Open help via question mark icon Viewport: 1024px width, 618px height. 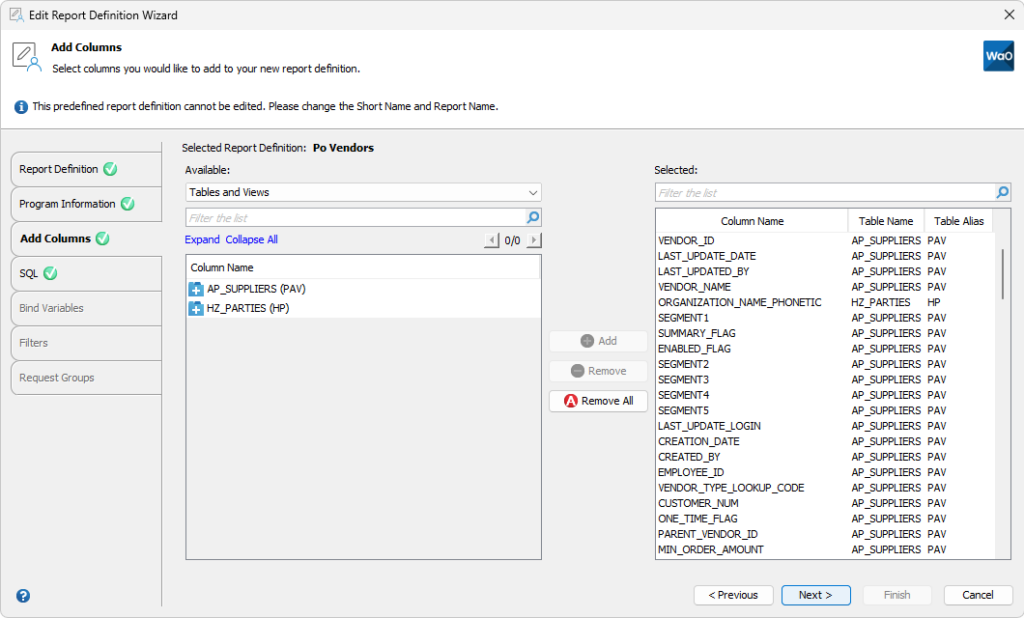pyautogui.click(x=22, y=596)
